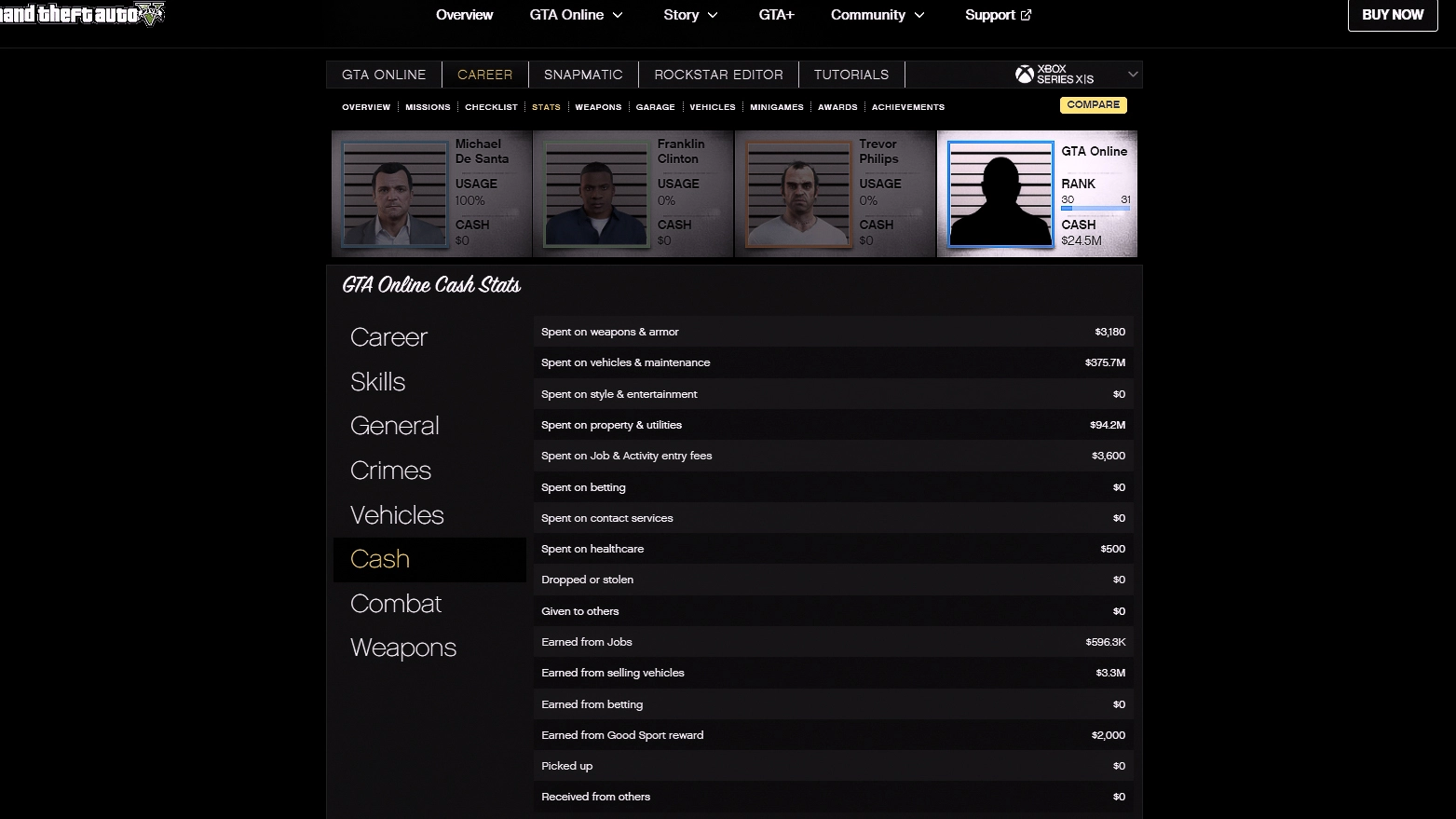
Task: Open the Rockstar Editor tab
Action: click(718, 75)
